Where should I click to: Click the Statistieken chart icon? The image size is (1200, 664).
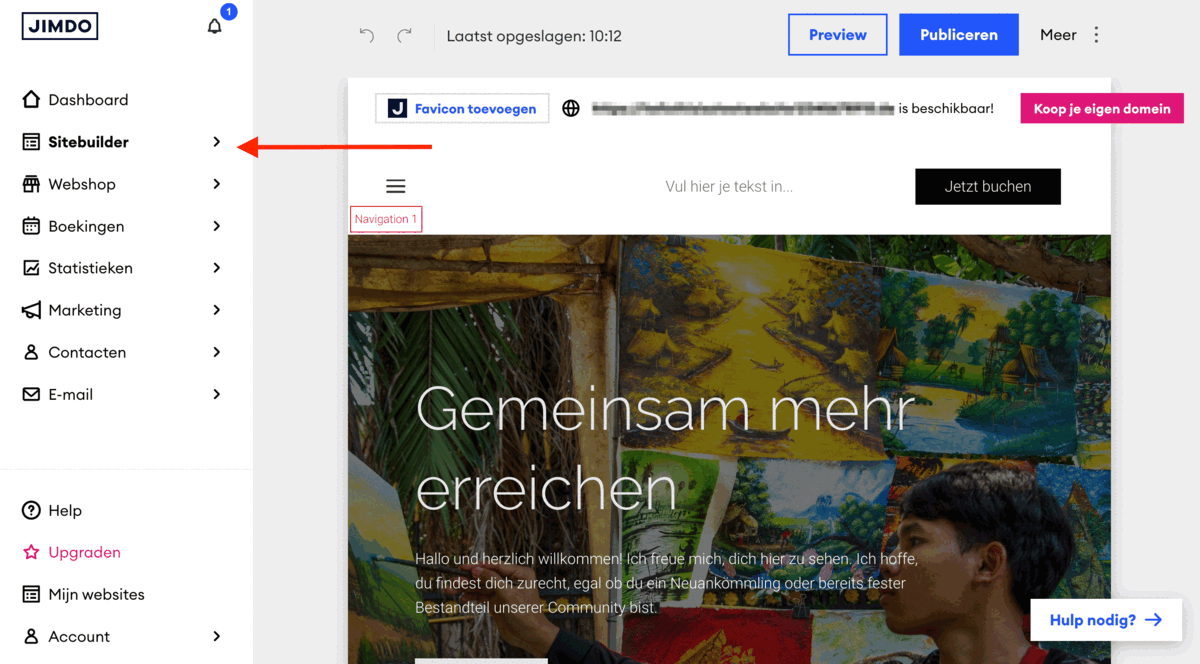(x=31, y=268)
